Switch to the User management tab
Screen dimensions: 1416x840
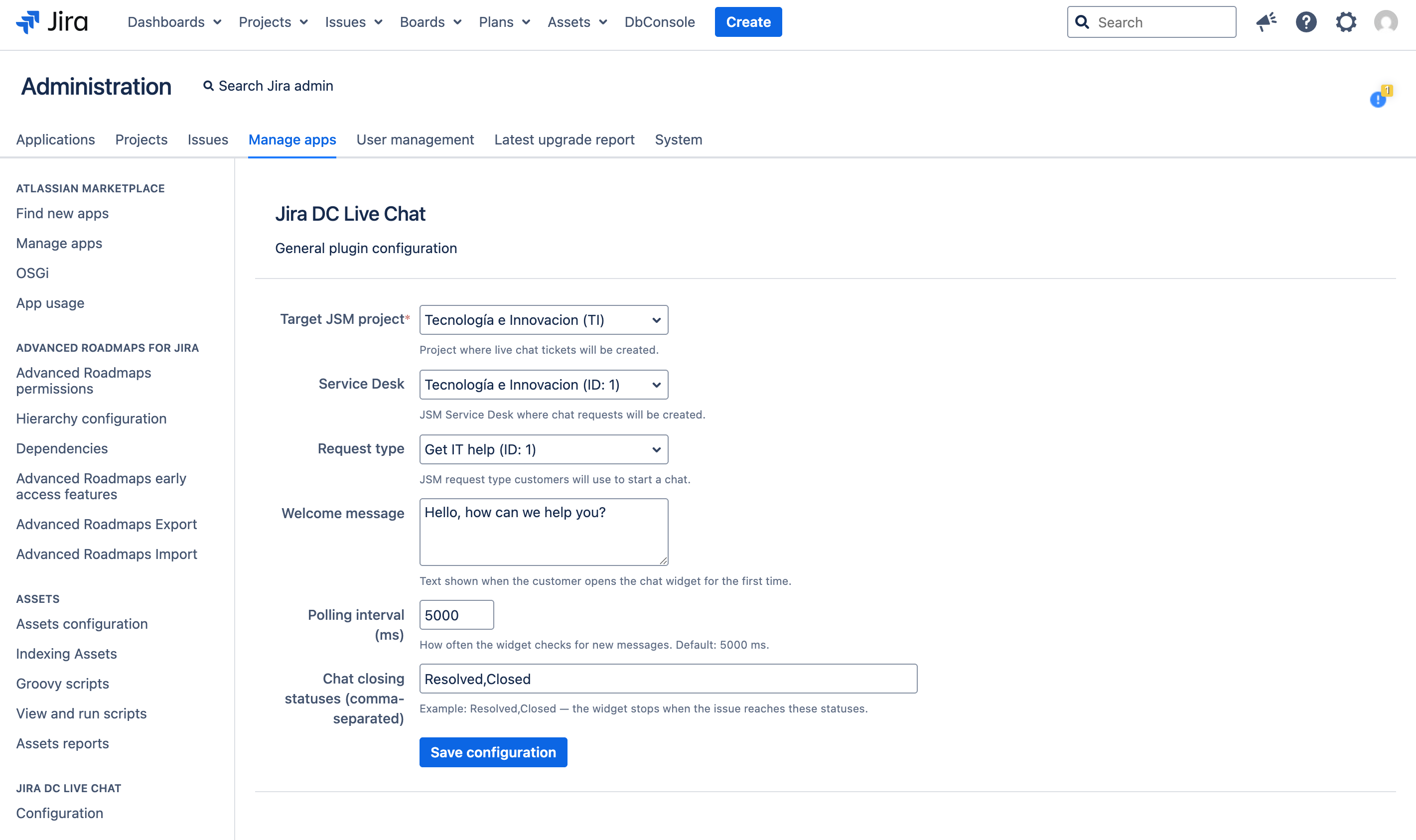tap(415, 140)
